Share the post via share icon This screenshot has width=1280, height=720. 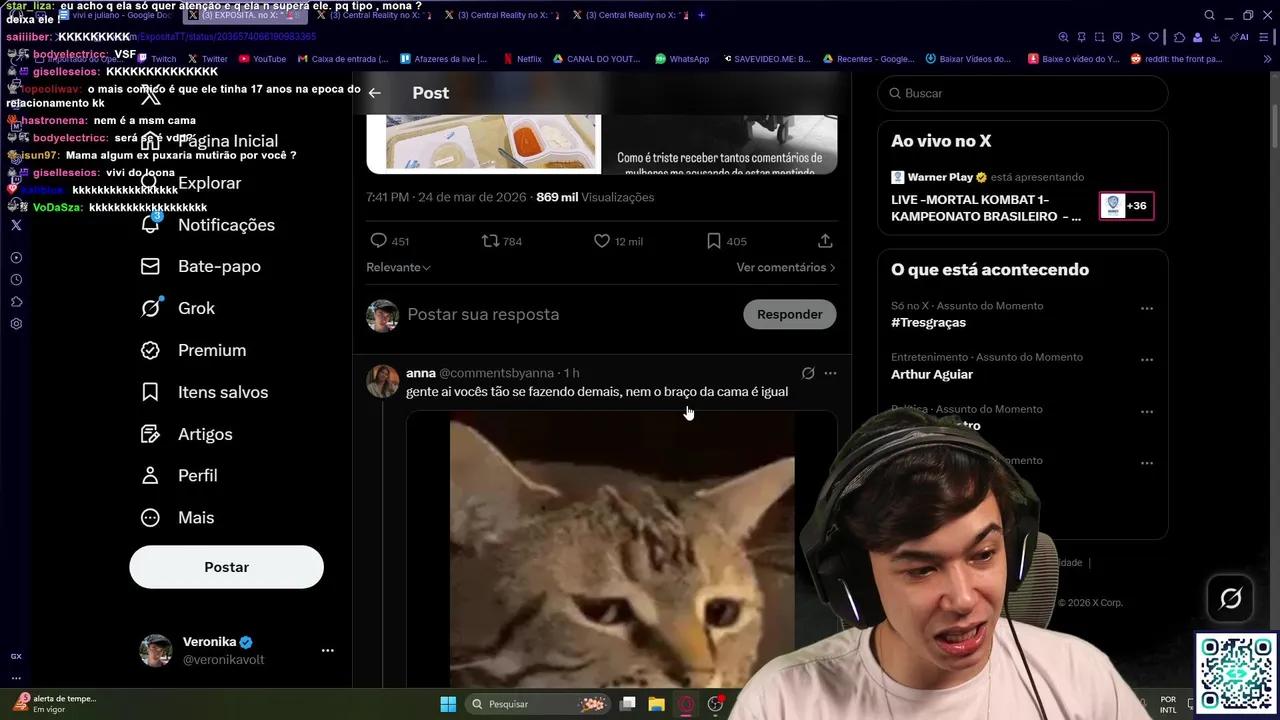(x=825, y=241)
